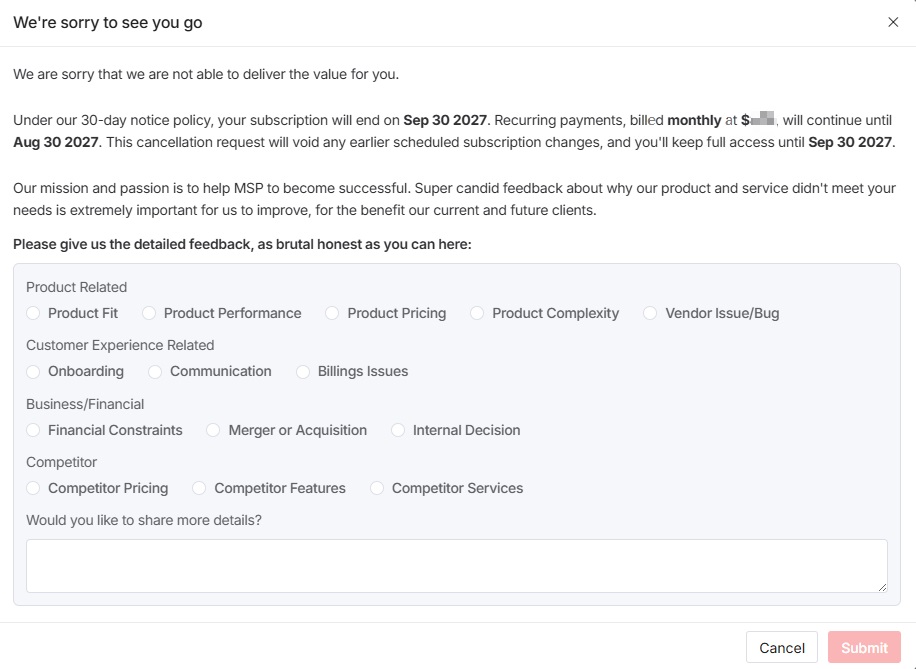Select Competitor Pricing option

tap(33, 488)
